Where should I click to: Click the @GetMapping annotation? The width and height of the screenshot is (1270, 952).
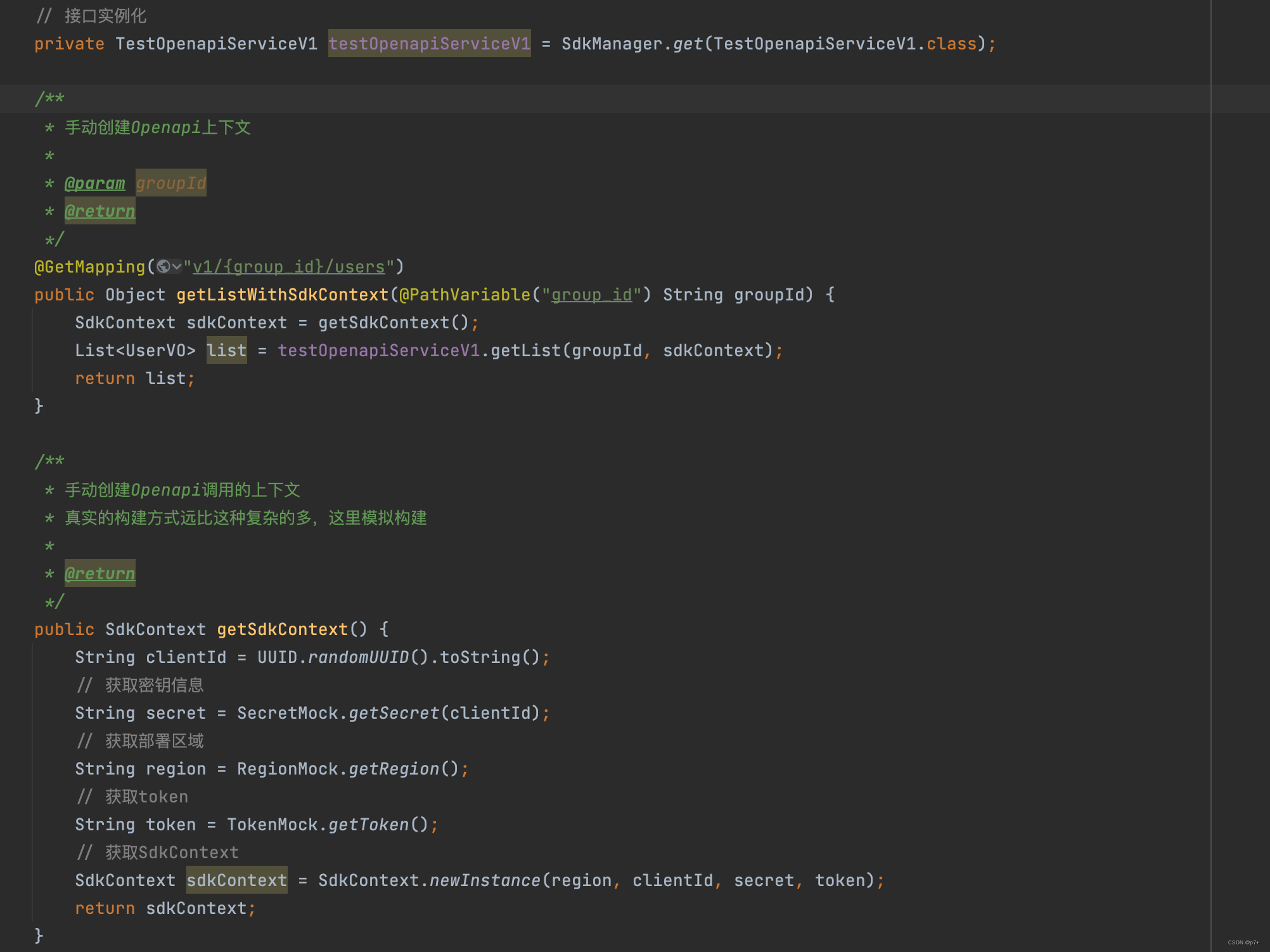click(89, 267)
